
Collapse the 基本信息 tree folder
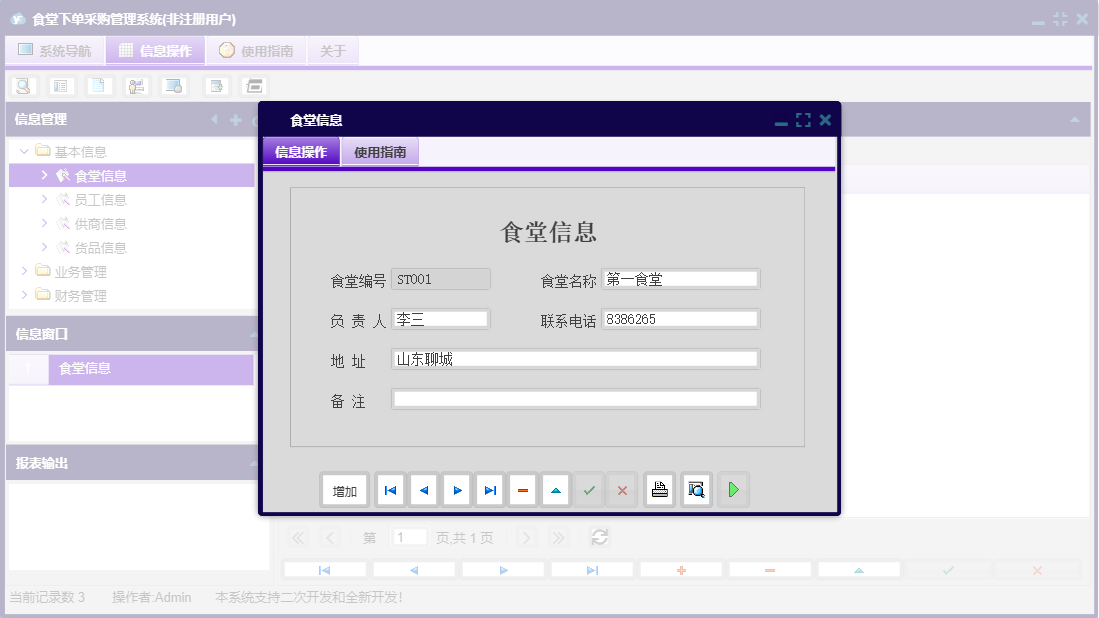pos(25,152)
